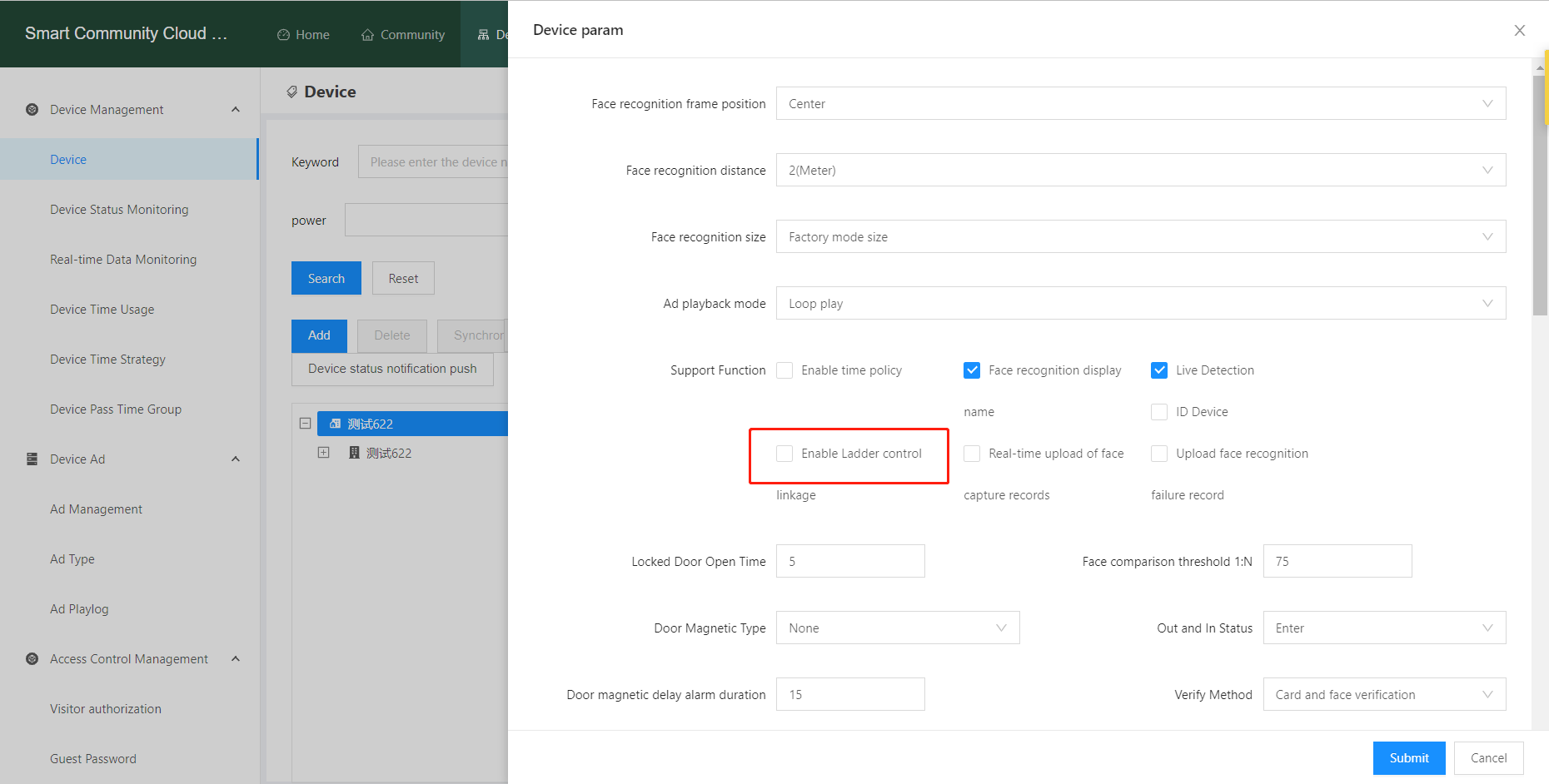Disable Live Detection
Viewport: 1549px width, 784px height.
pyautogui.click(x=1158, y=370)
